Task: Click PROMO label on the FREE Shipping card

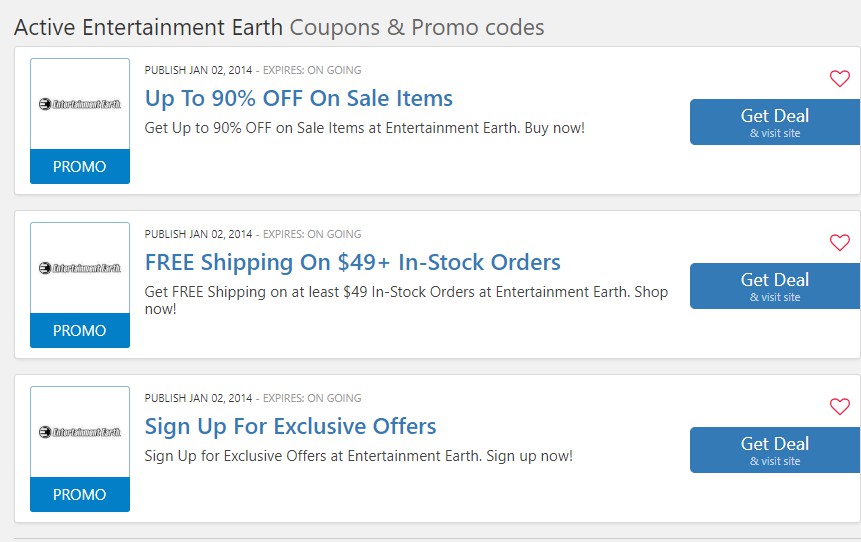Action: pyautogui.click(x=80, y=331)
